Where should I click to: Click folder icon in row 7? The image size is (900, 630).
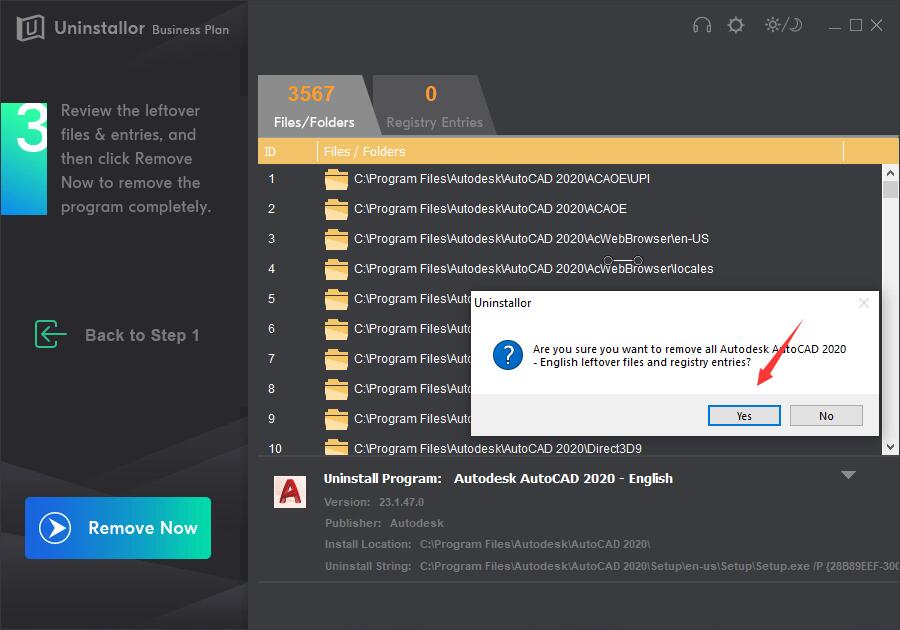click(336, 359)
